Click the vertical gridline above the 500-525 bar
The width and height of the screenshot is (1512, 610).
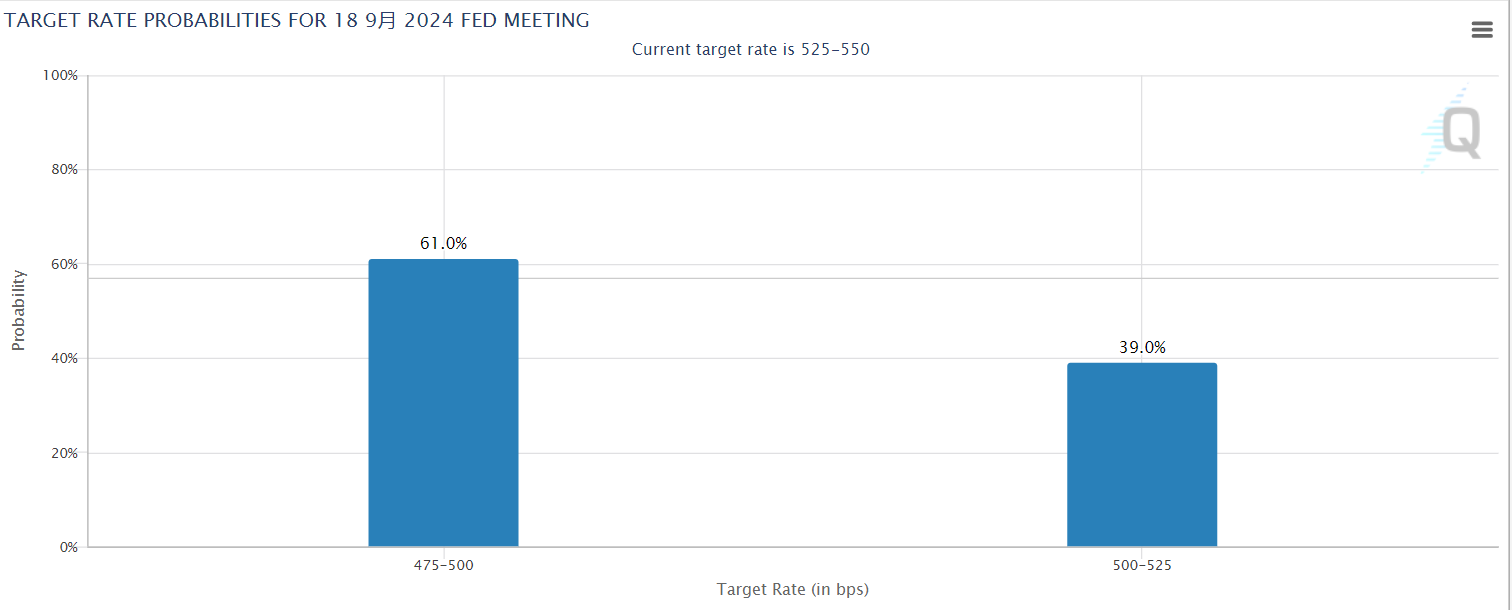(x=1141, y=200)
